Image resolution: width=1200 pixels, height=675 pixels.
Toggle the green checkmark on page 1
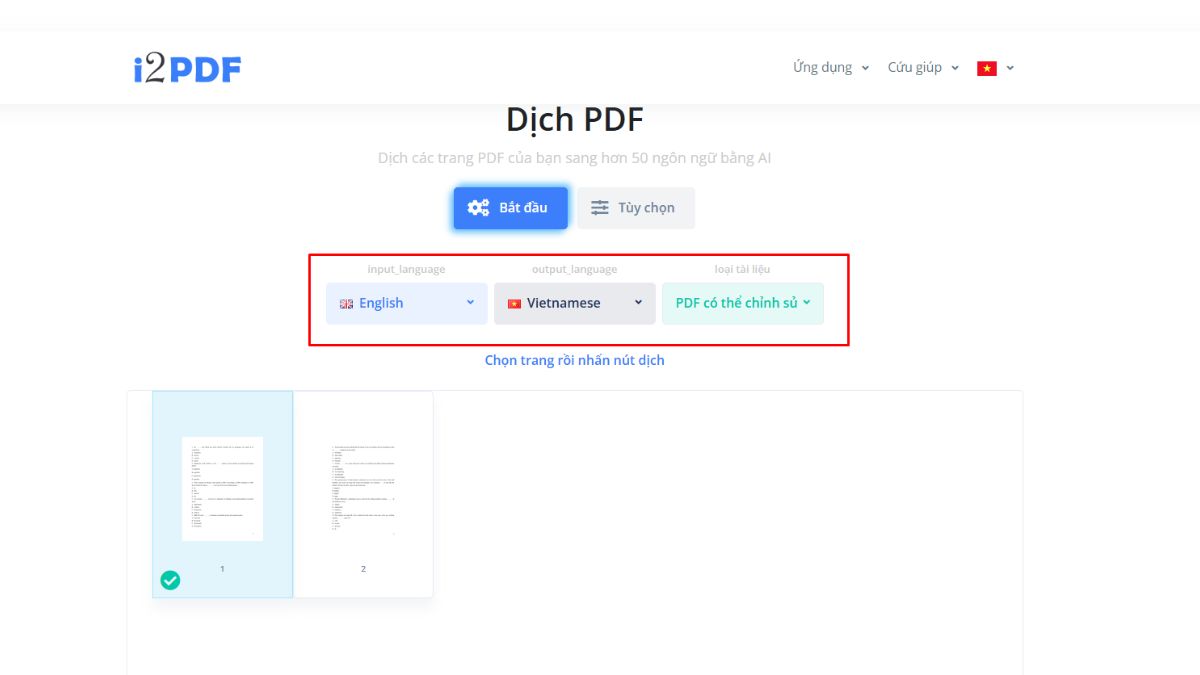(171, 579)
